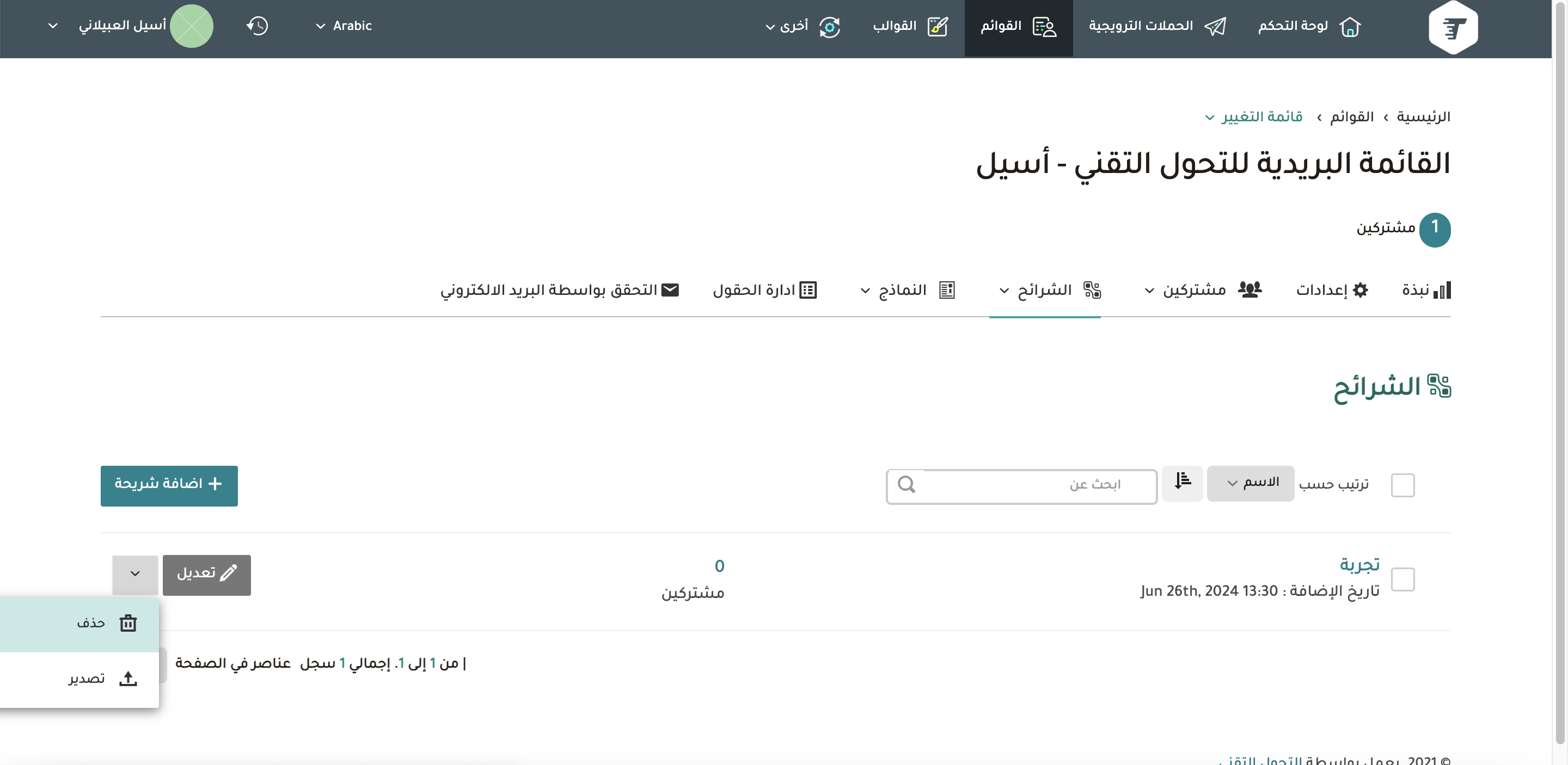1568x765 pixels.
Task: Click the trash icon next to حذف
Action: 128,624
